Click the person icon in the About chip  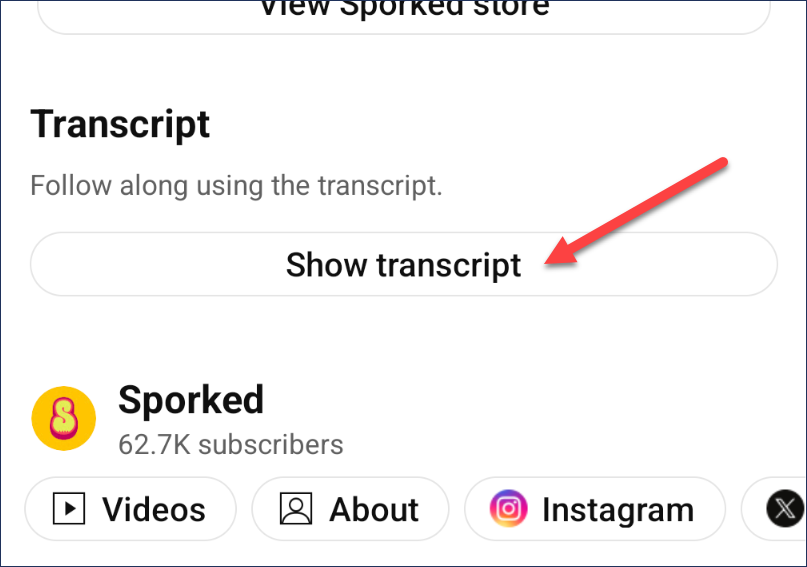pos(296,509)
